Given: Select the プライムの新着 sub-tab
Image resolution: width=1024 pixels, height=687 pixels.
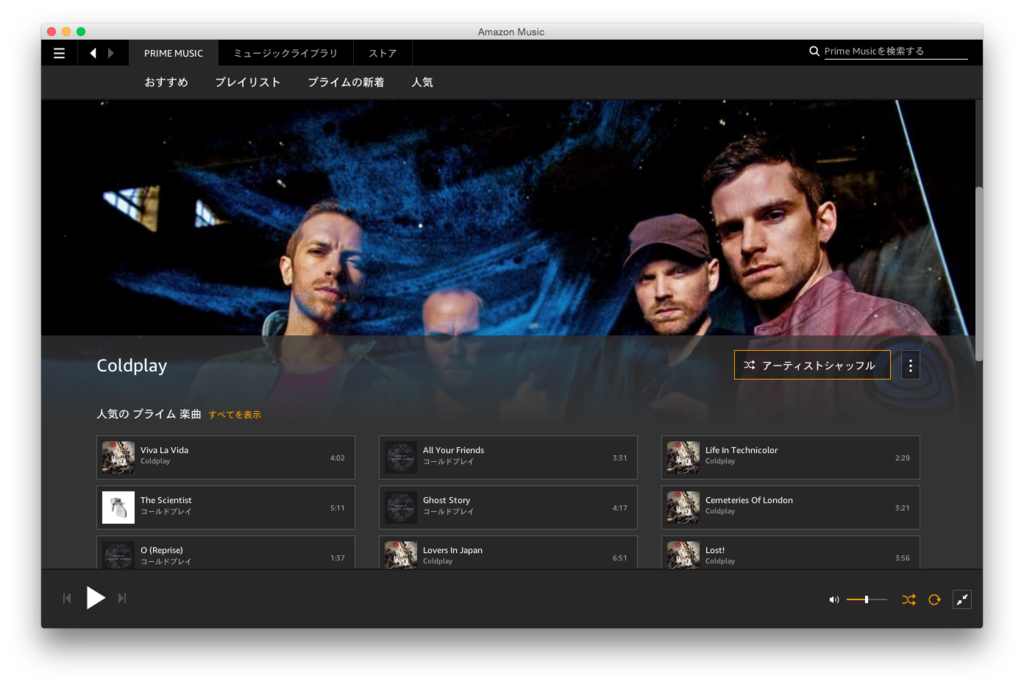Looking at the screenshot, I should 345,82.
